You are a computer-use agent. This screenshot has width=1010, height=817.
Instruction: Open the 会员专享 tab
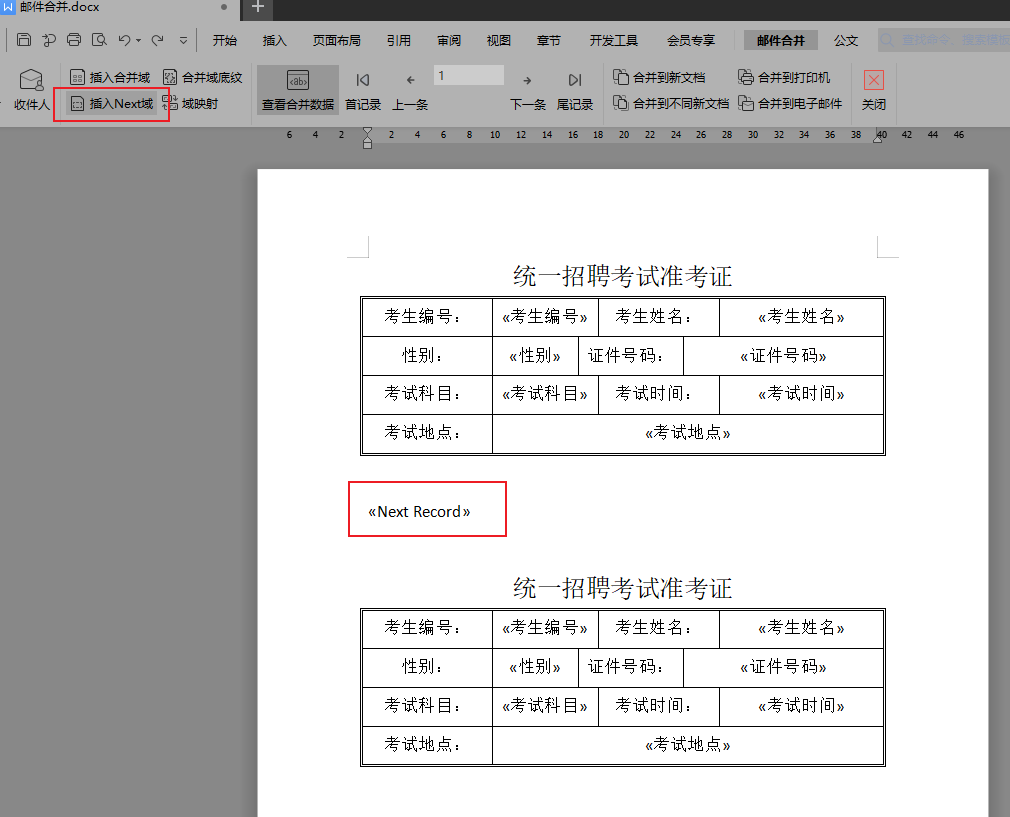click(x=691, y=41)
